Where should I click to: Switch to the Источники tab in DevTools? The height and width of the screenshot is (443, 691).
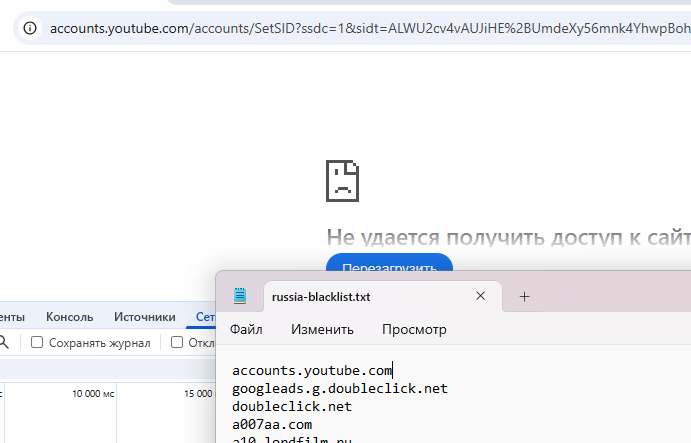[145, 317]
